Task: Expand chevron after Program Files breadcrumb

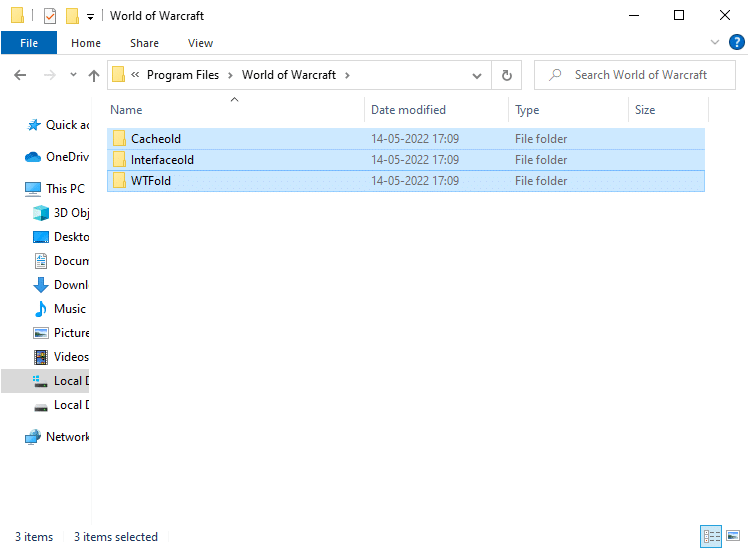Action: pos(230,75)
